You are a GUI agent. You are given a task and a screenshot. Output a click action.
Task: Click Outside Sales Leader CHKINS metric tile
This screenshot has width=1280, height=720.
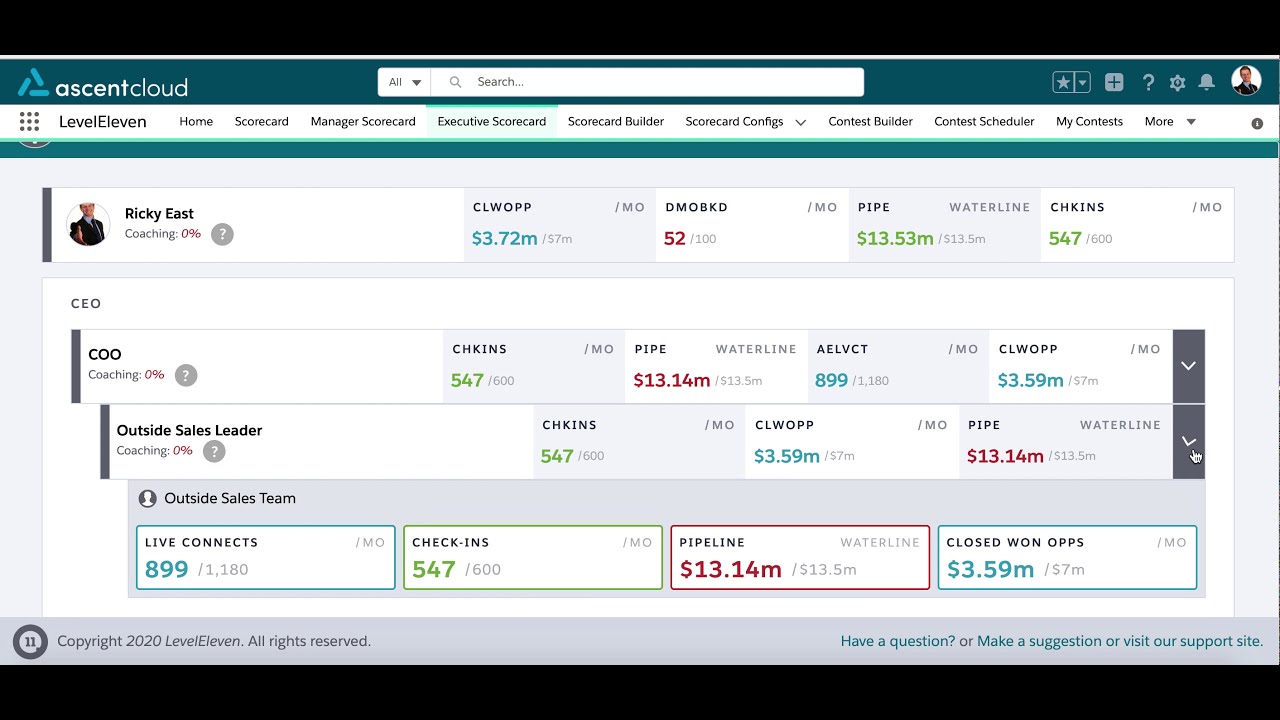coord(638,442)
